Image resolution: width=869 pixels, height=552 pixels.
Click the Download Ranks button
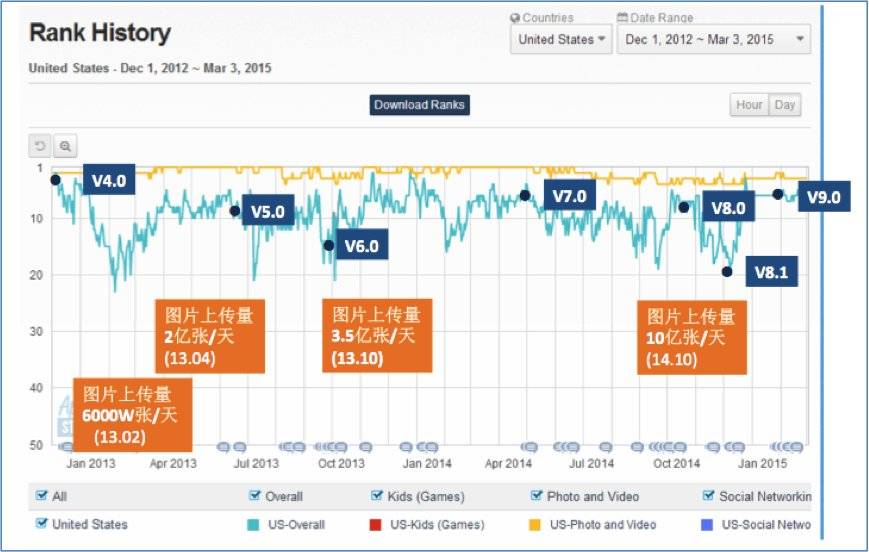pos(420,105)
